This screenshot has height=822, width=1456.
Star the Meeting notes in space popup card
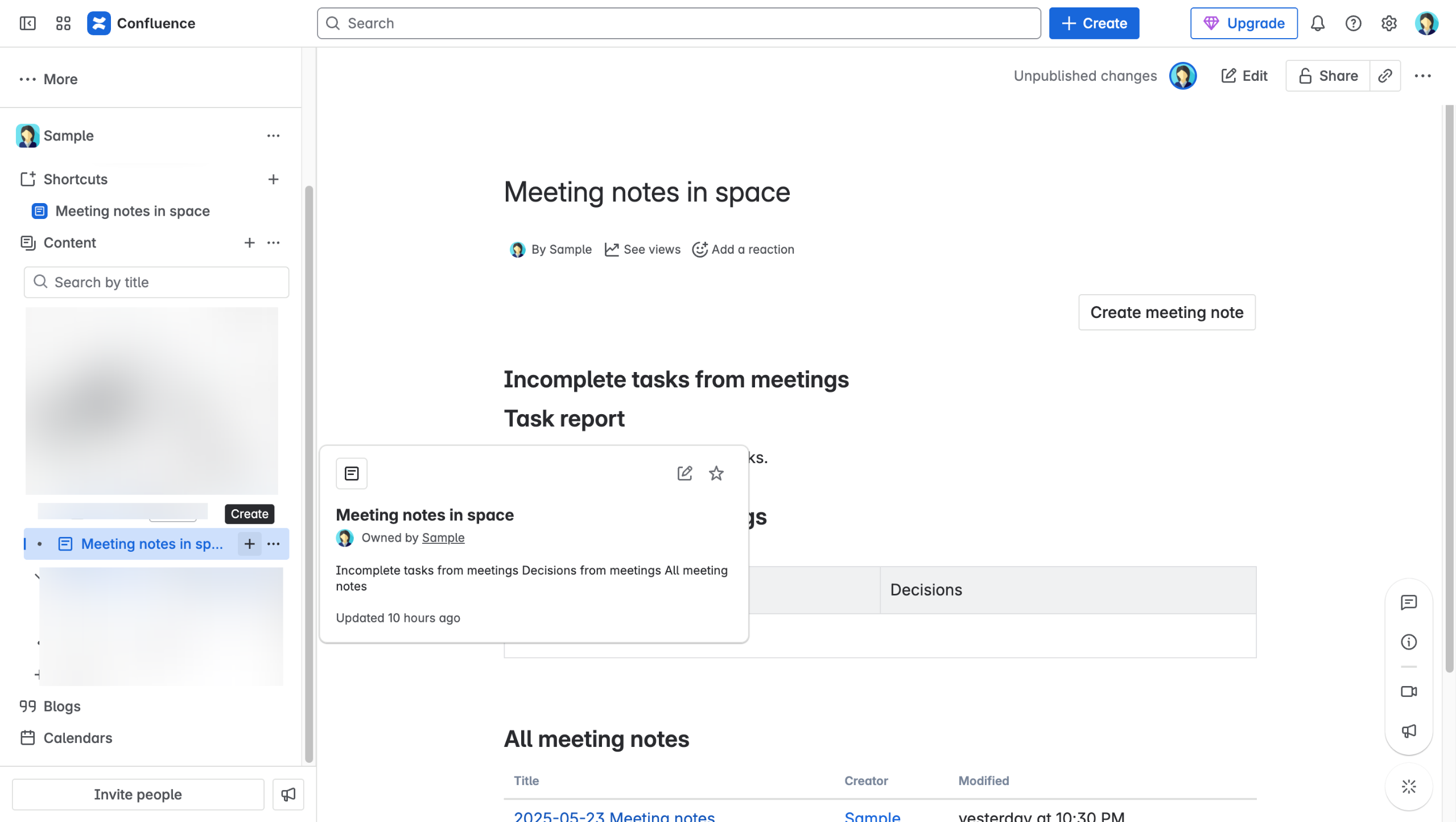(x=716, y=473)
